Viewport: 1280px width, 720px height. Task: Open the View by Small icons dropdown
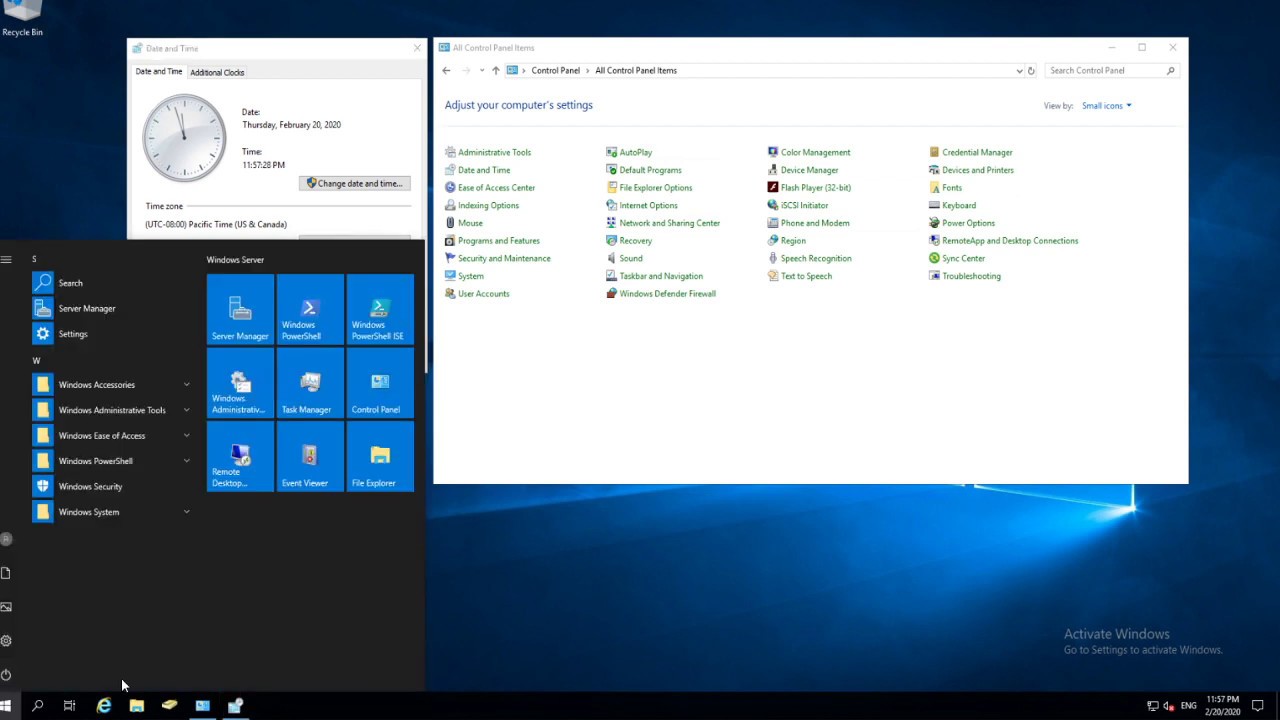(1106, 106)
